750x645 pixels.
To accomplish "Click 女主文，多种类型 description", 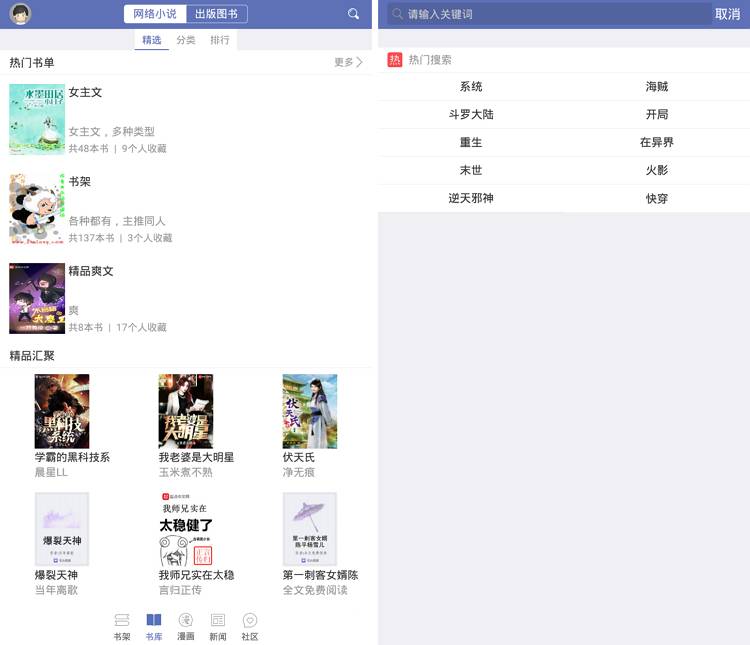I will [x=111, y=131].
